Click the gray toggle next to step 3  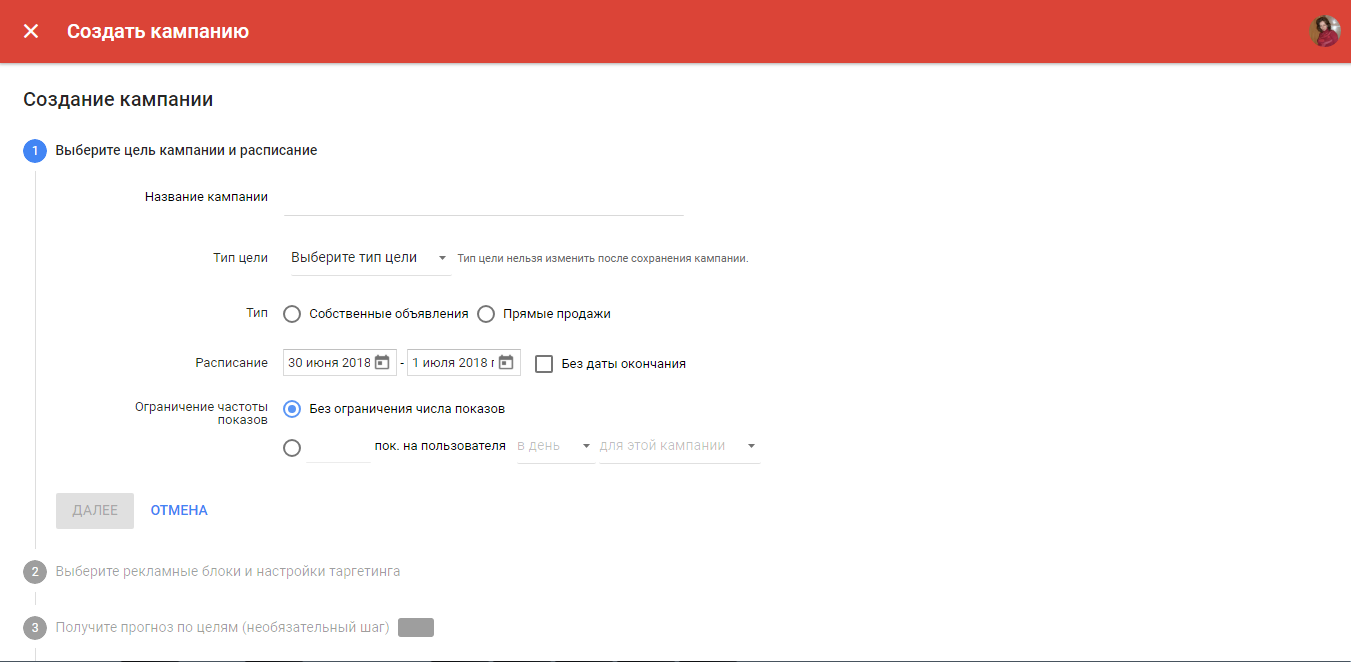tap(416, 627)
